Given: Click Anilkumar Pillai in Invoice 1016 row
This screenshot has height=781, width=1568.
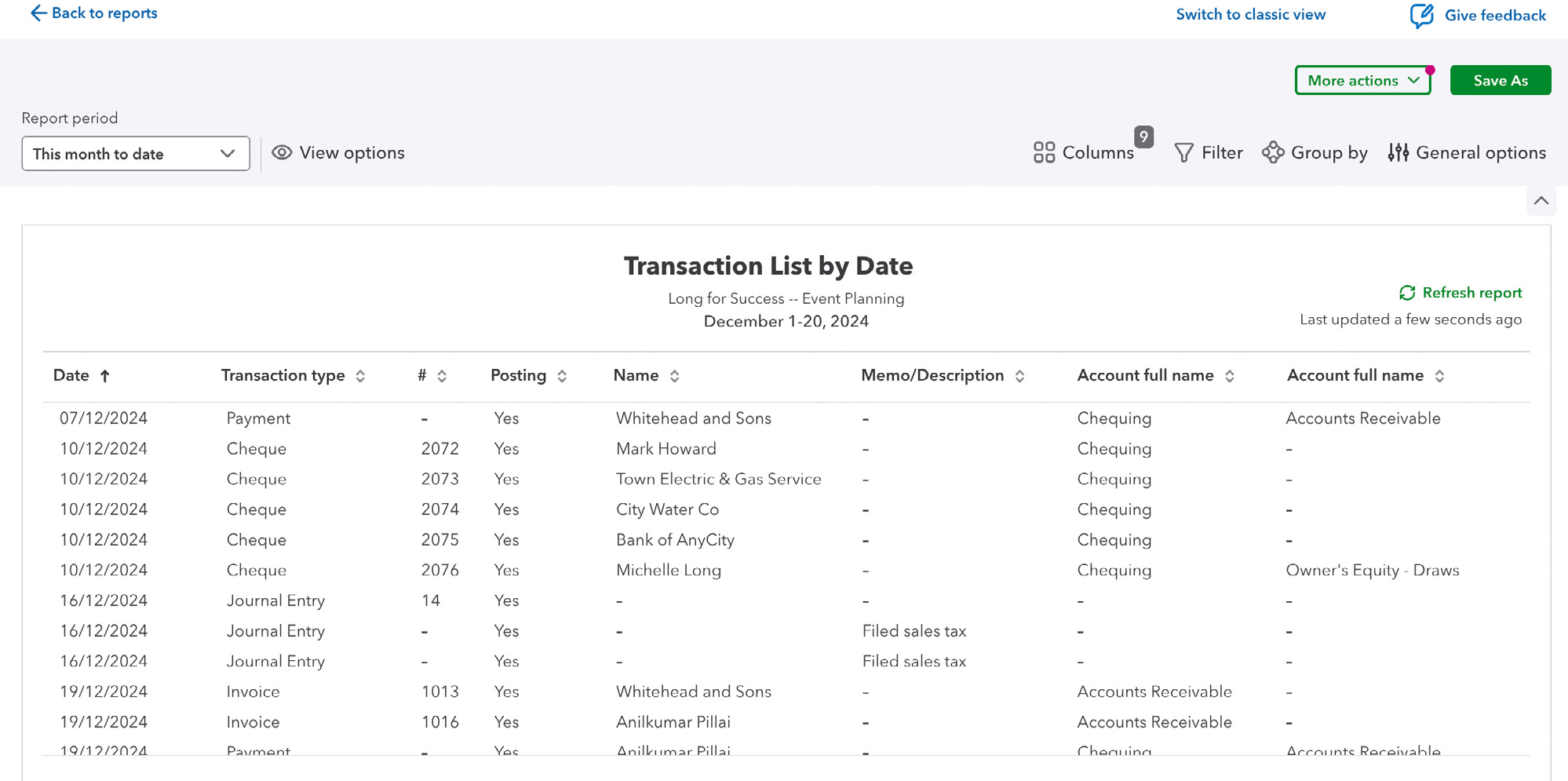Looking at the screenshot, I should click(x=673, y=722).
